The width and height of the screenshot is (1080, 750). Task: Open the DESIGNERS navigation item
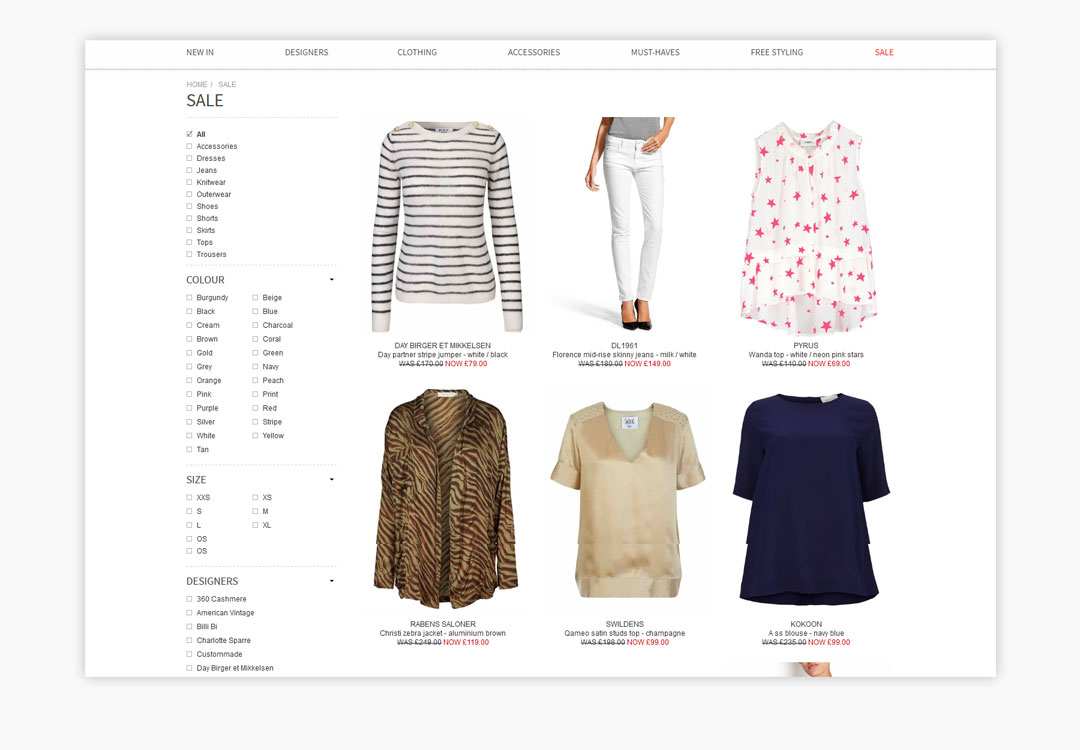pyautogui.click(x=307, y=52)
